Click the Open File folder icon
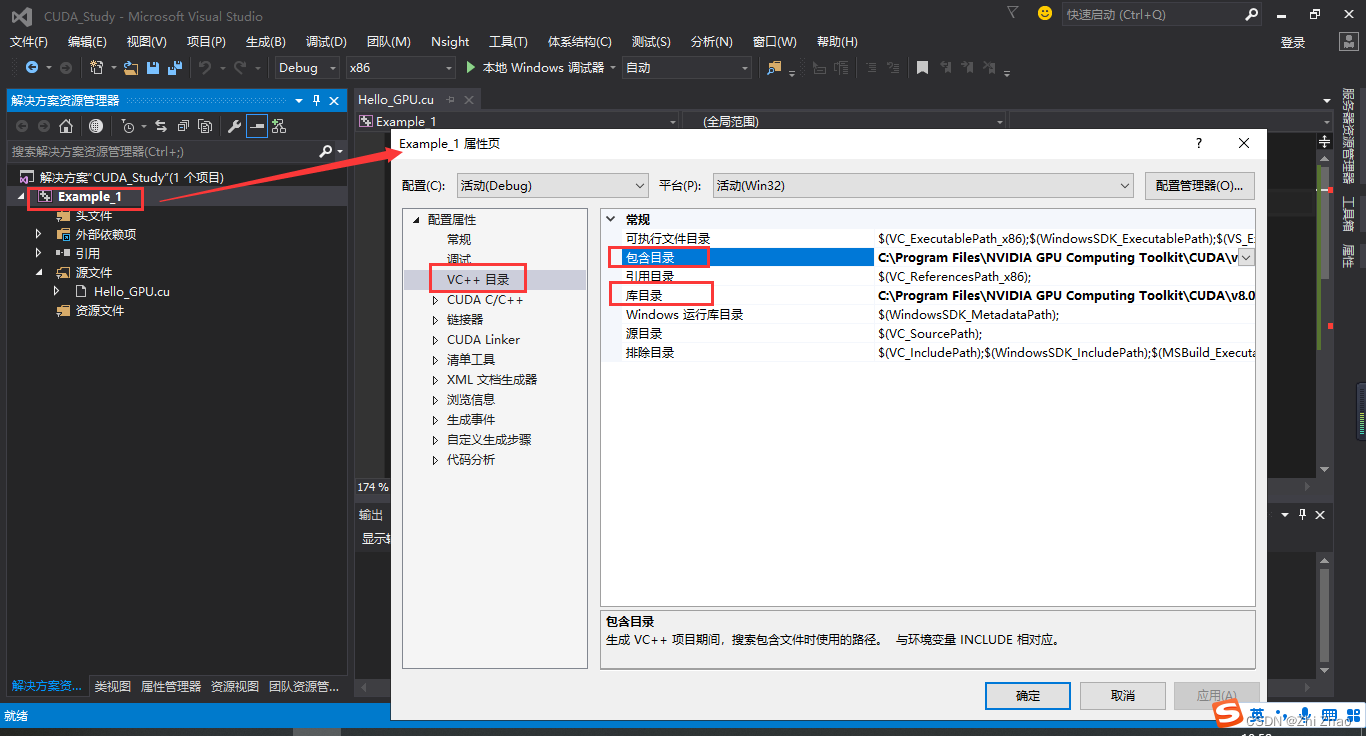The width and height of the screenshot is (1366, 736). point(131,67)
